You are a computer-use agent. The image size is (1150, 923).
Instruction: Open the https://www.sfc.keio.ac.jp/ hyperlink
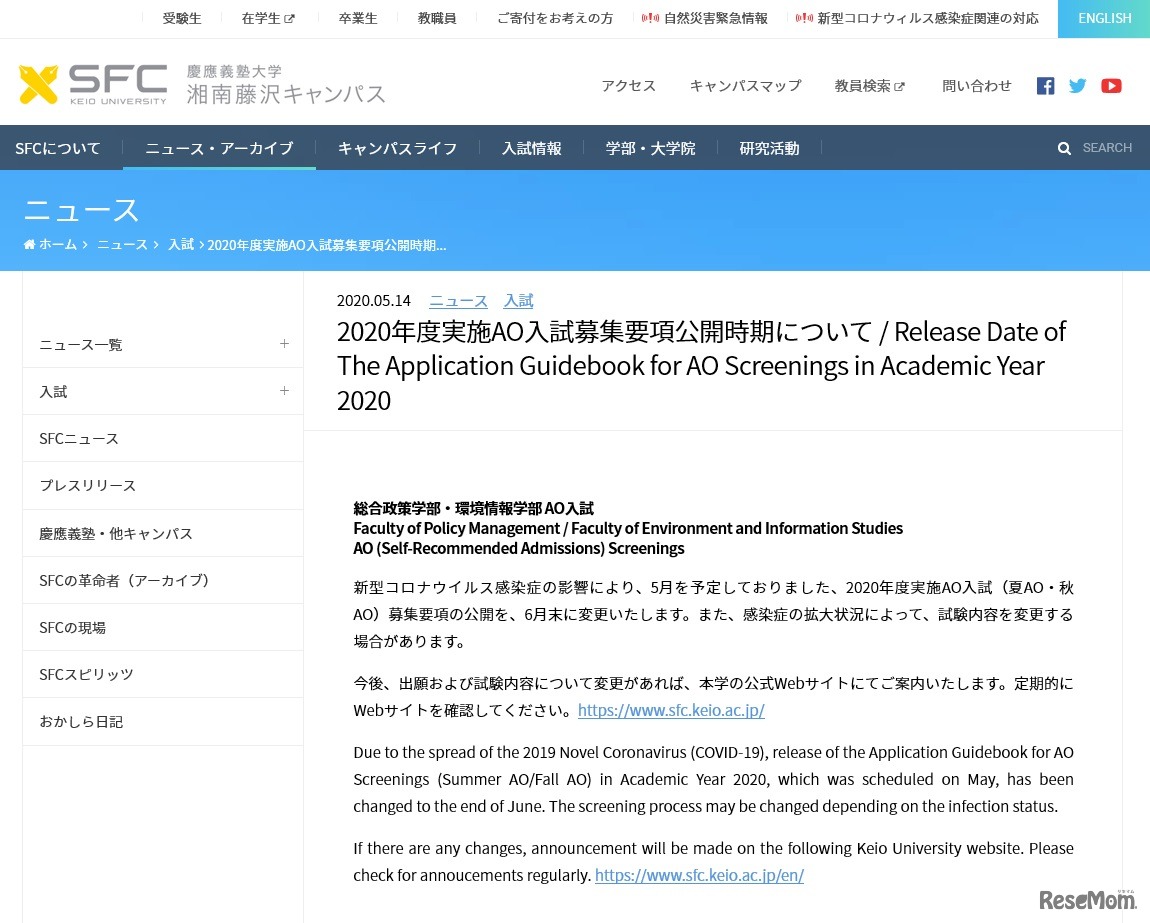[x=671, y=710]
